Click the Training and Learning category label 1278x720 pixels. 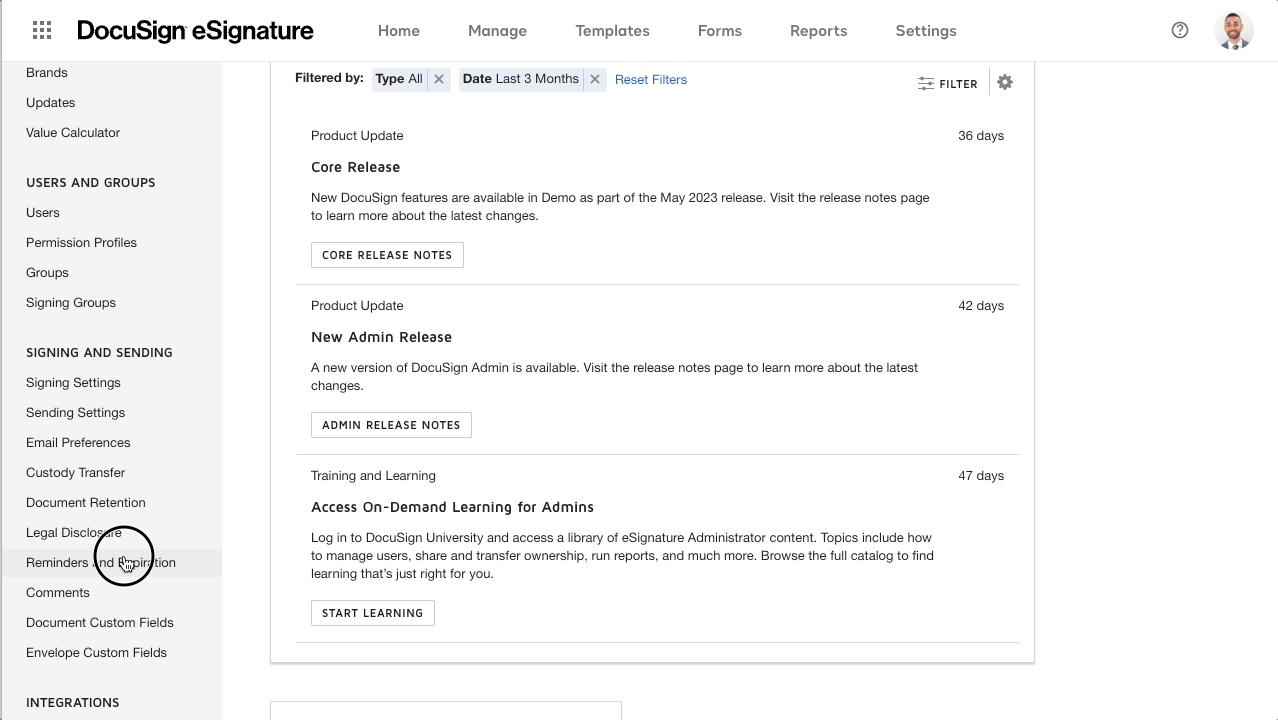click(x=373, y=476)
